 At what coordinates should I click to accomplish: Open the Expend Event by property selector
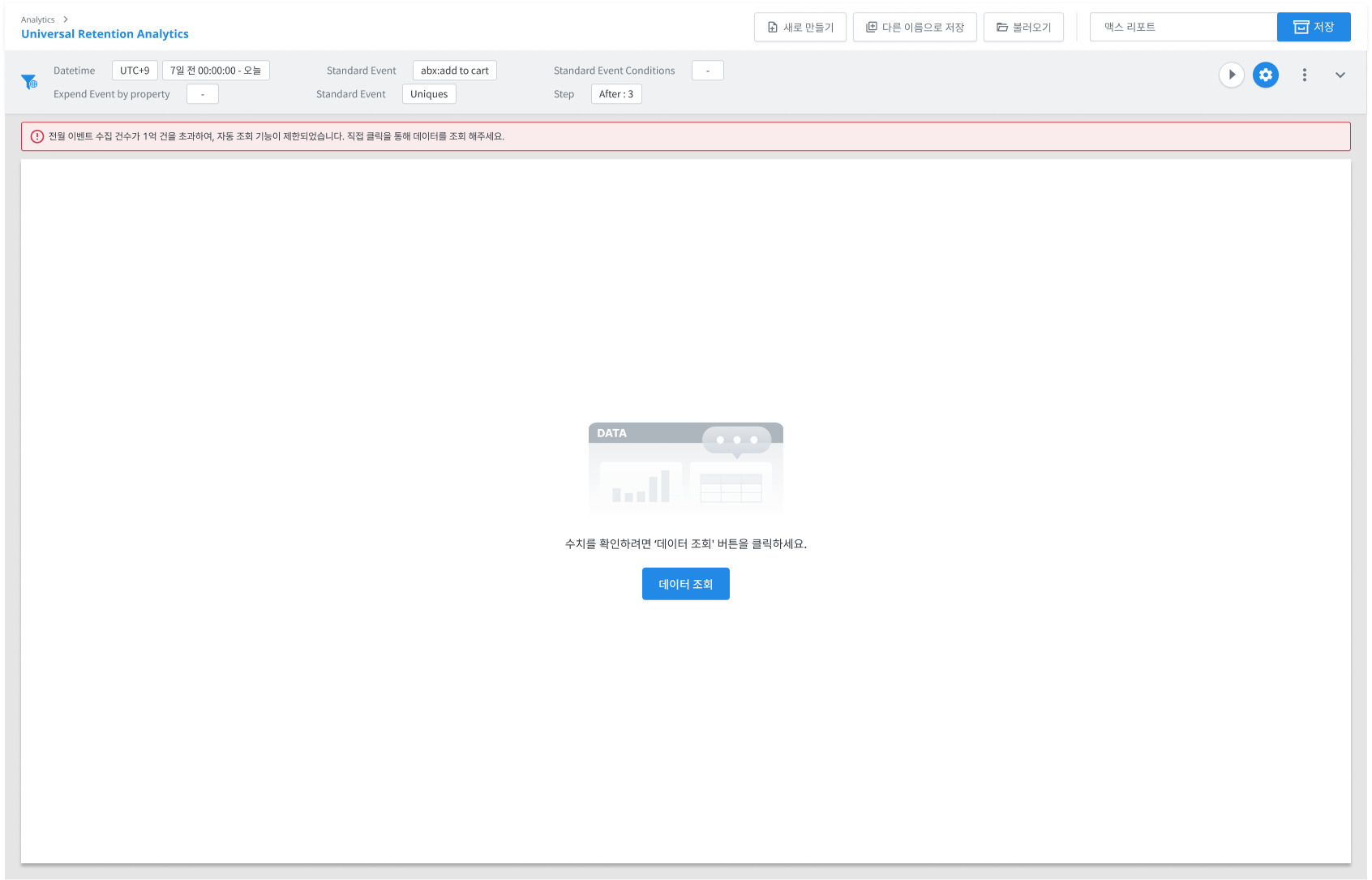coord(202,94)
